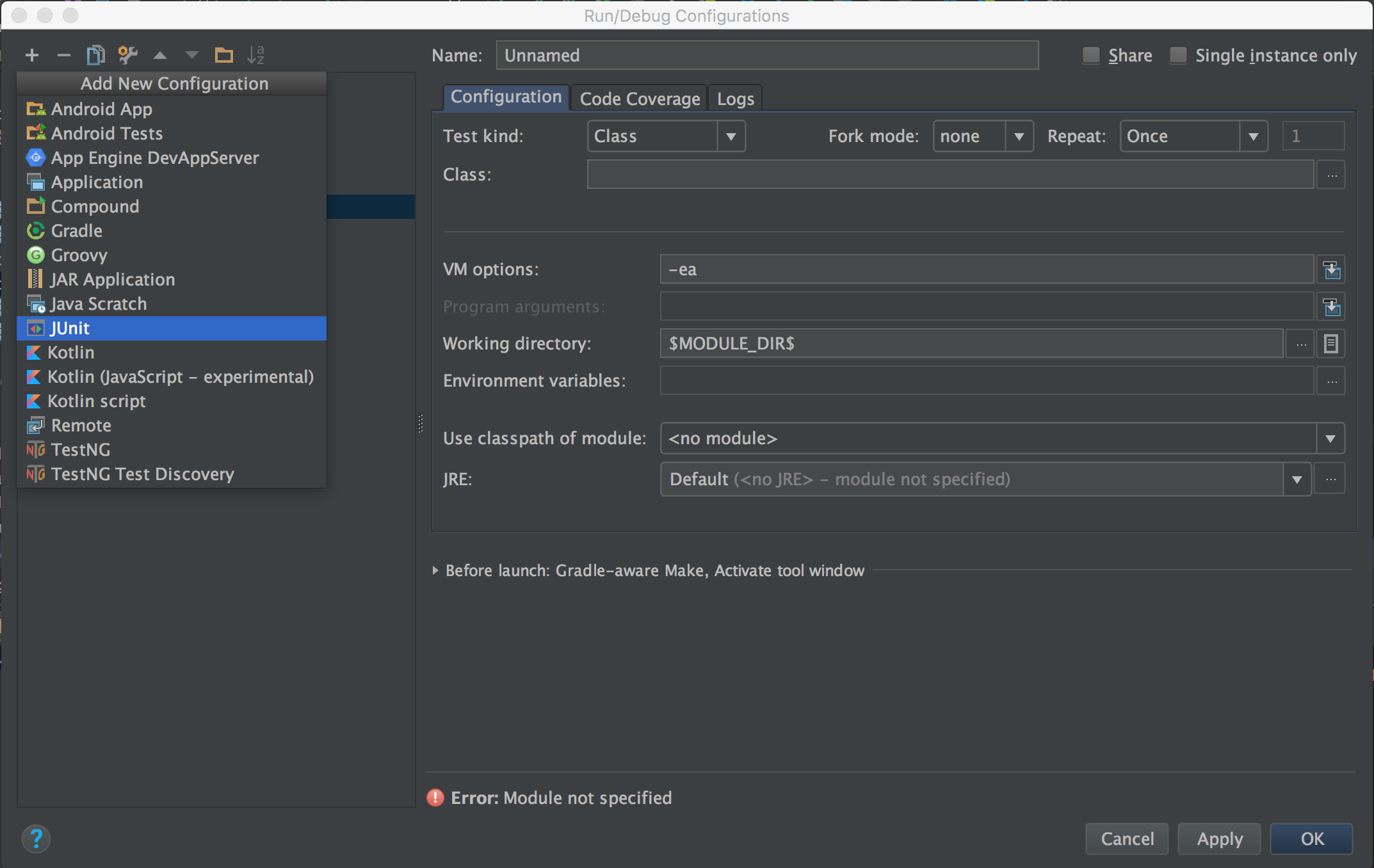
Task: Click the vertical splitter handle between panels
Action: [x=420, y=423]
